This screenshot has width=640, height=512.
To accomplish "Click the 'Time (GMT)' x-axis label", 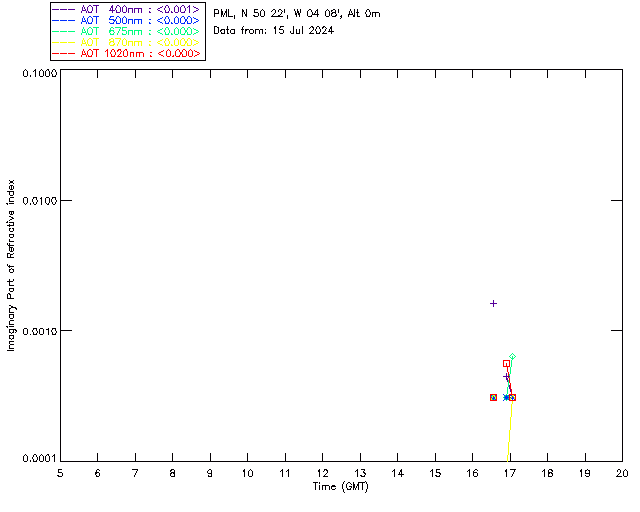I will tap(340, 486).
